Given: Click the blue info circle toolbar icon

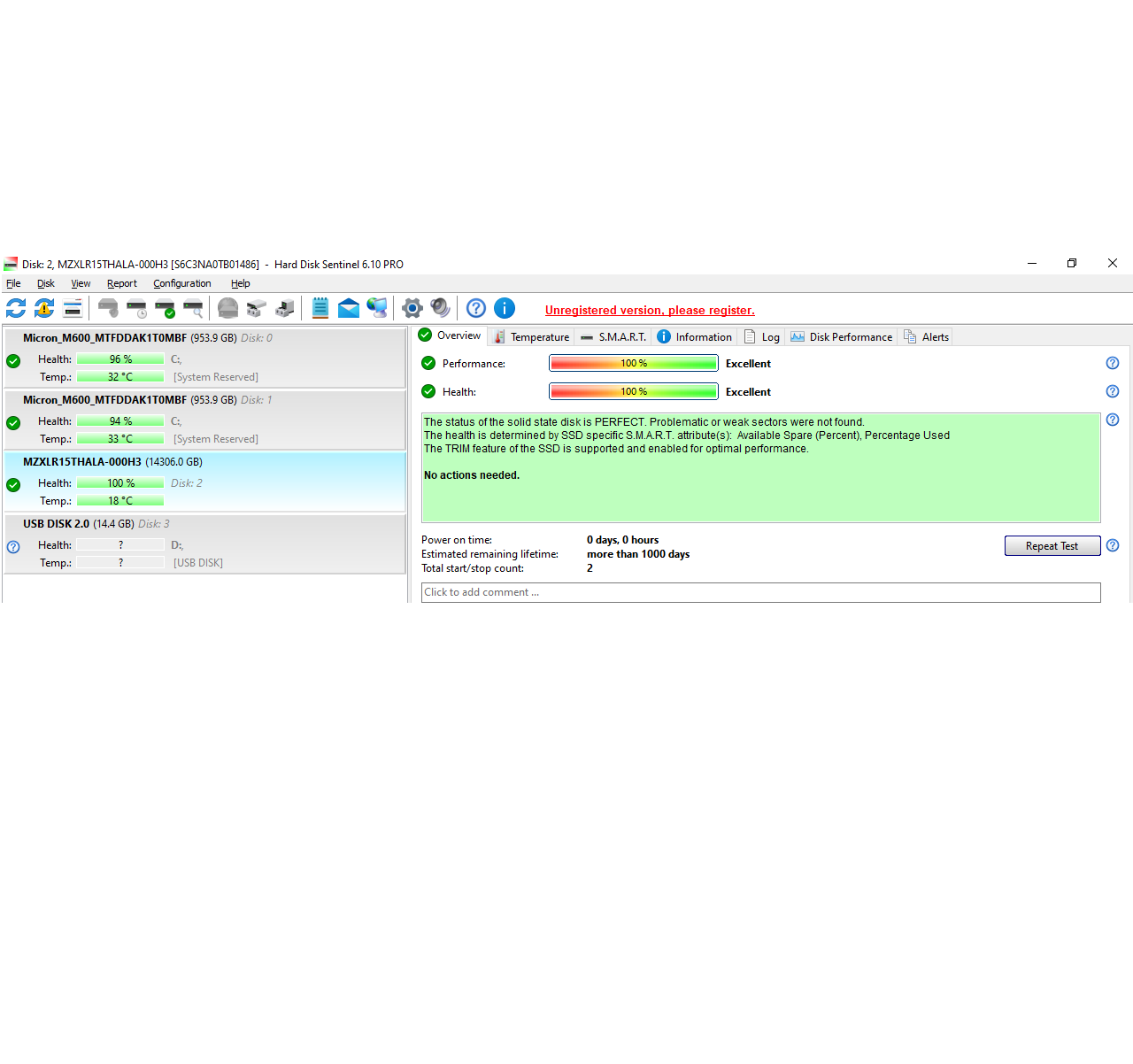Looking at the screenshot, I should click(x=505, y=308).
